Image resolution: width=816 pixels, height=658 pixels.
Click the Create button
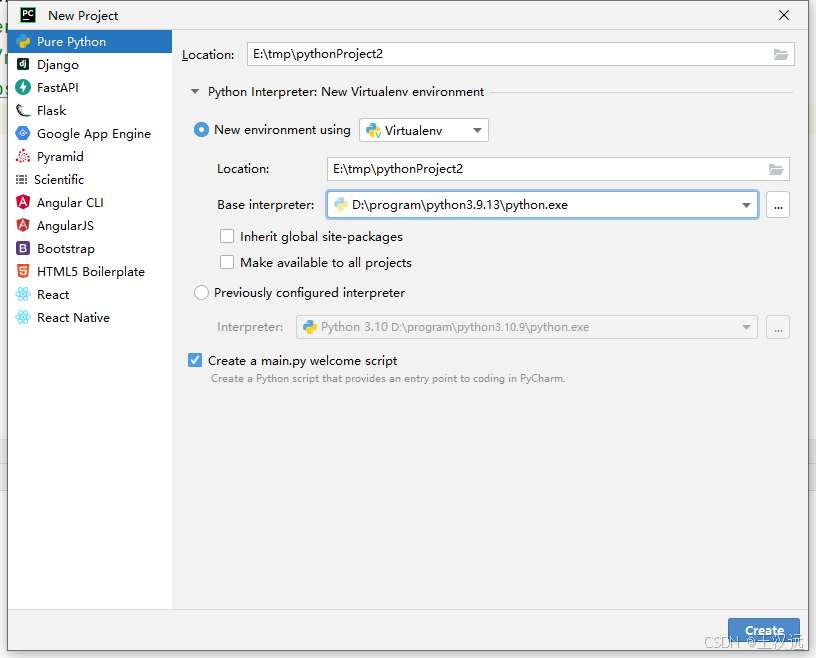click(x=763, y=630)
